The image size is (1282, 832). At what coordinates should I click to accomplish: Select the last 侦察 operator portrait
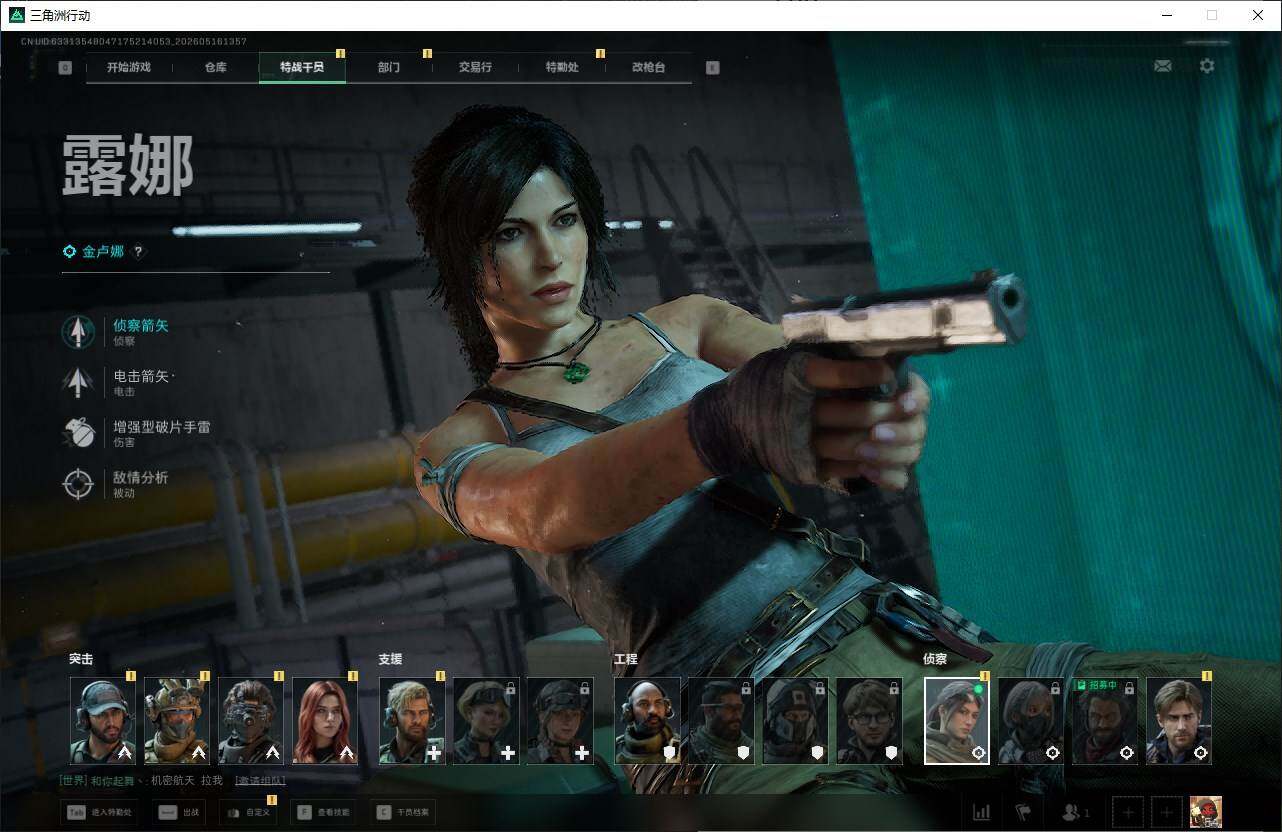click(x=1179, y=721)
